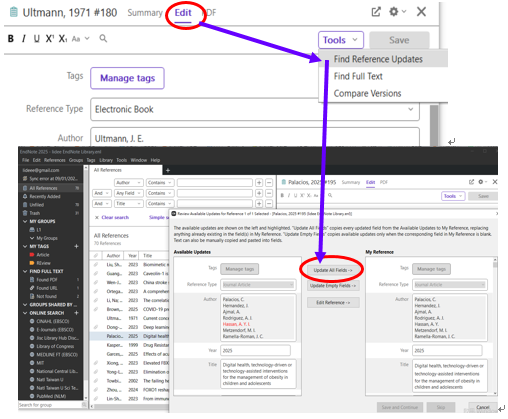
Task: Click Update Empty Fields button
Action: [333, 286]
